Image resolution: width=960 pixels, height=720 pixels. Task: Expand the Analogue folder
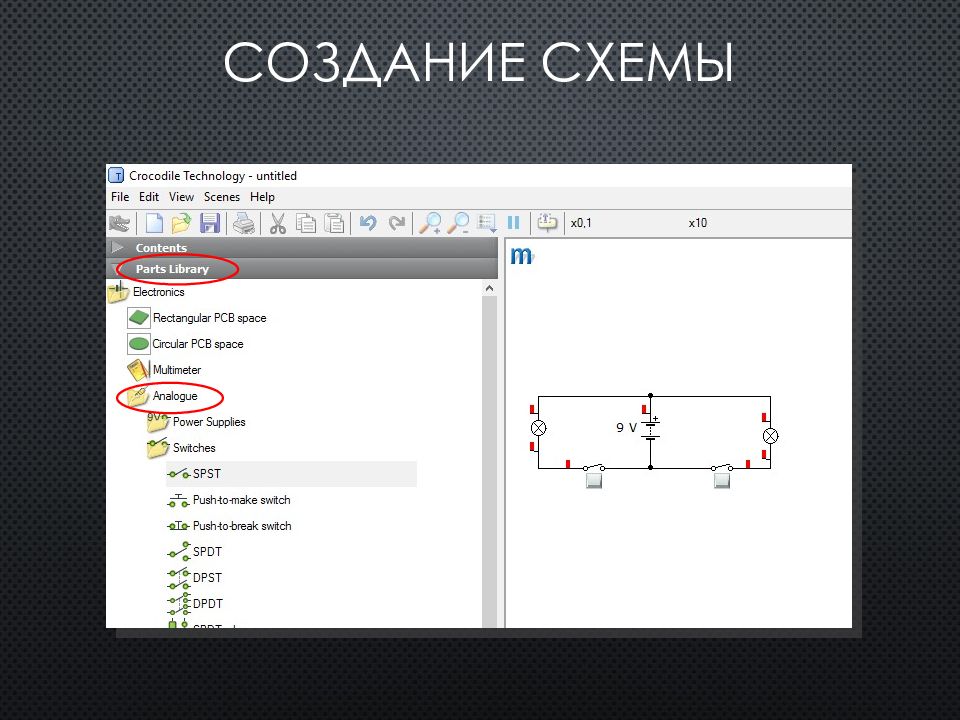(175, 396)
